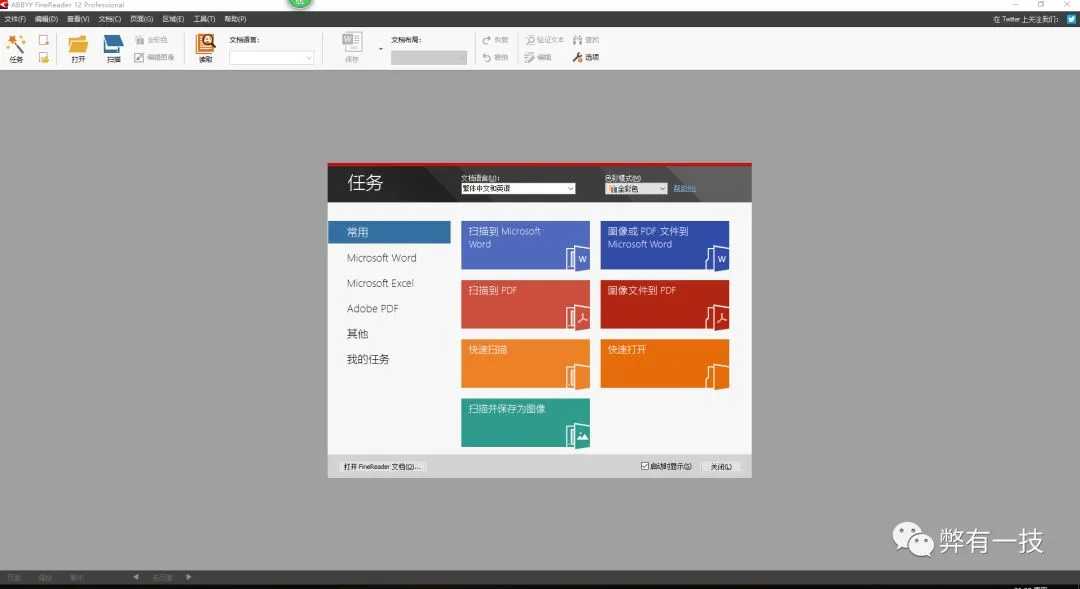This screenshot has height=589, width=1080.
Task: Open the 编辑(D) menu
Action: [46, 19]
